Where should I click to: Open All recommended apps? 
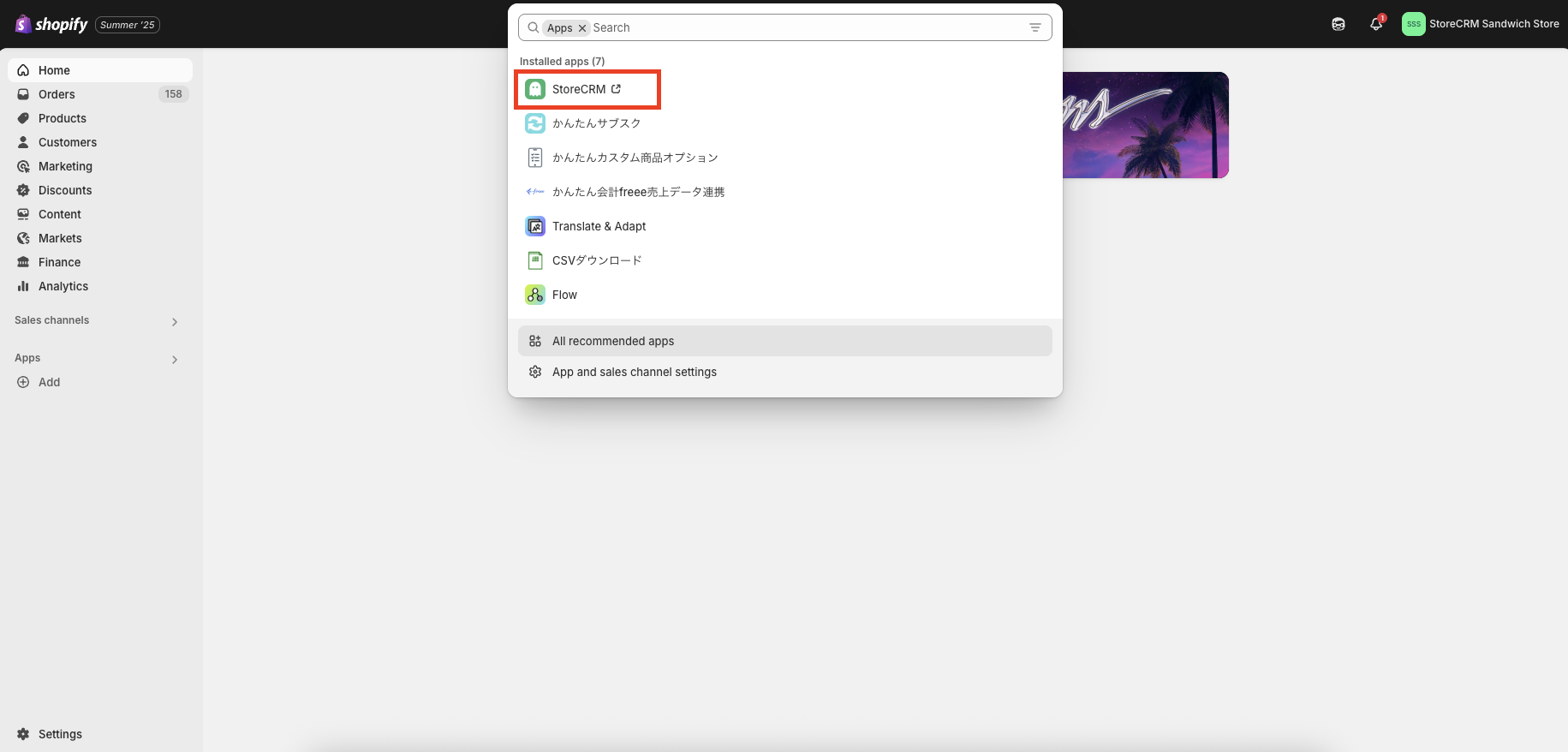pos(784,341)
